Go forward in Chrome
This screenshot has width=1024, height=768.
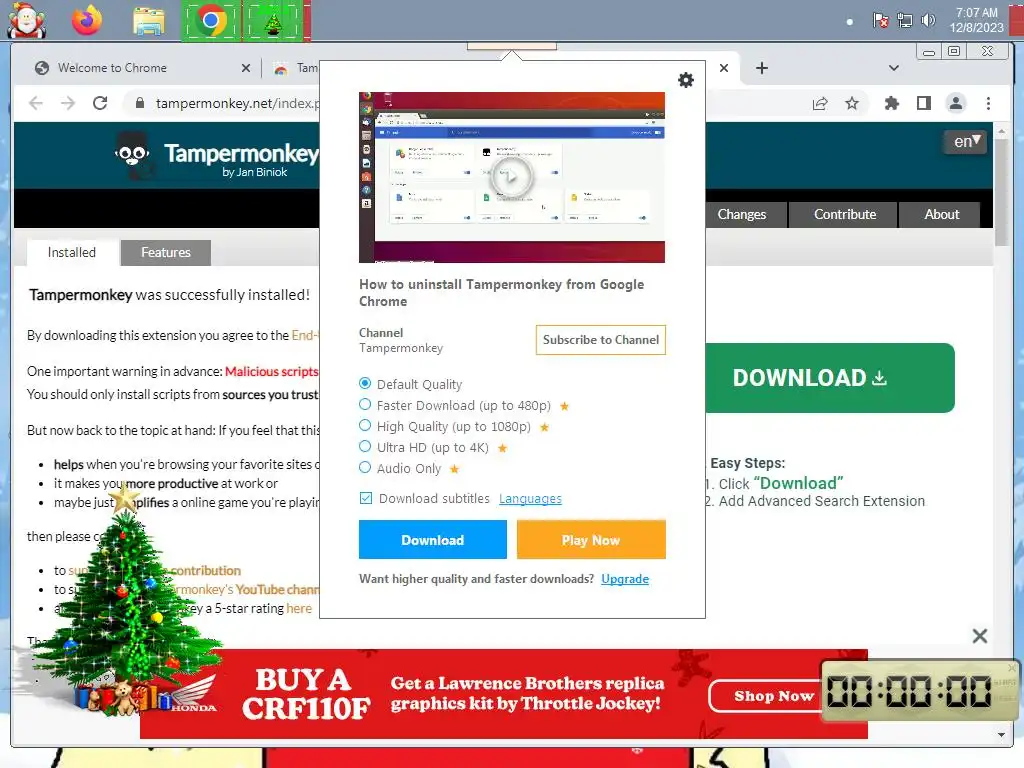68,103
